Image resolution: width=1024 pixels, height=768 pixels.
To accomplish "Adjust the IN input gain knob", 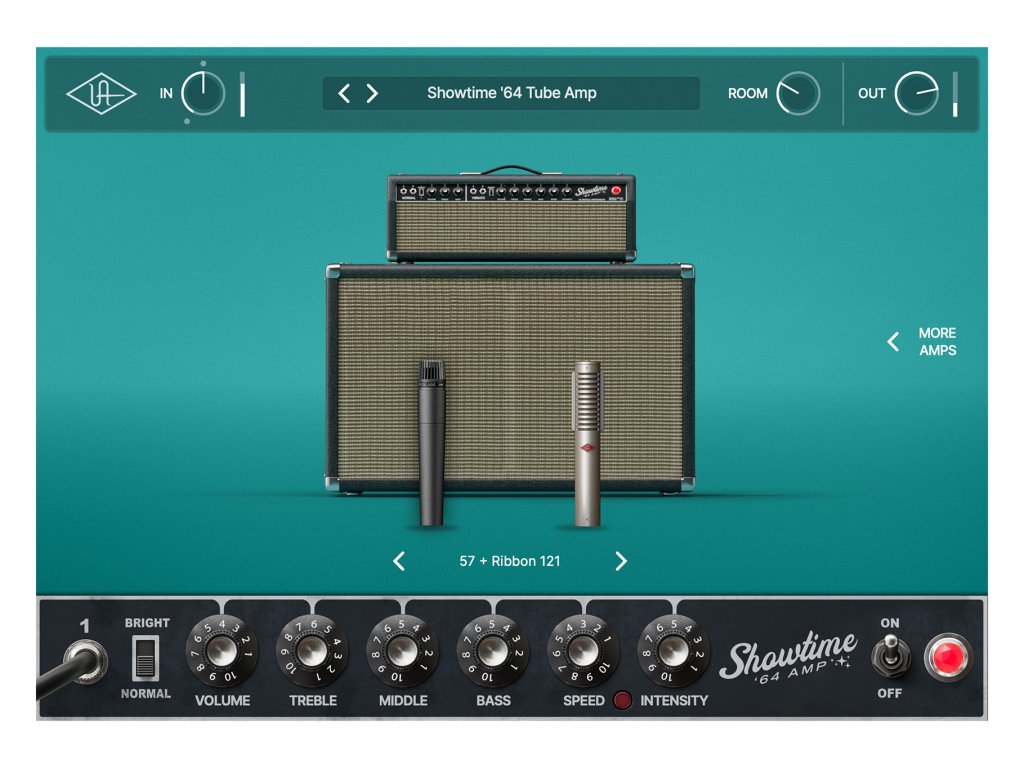I will 202,93.
